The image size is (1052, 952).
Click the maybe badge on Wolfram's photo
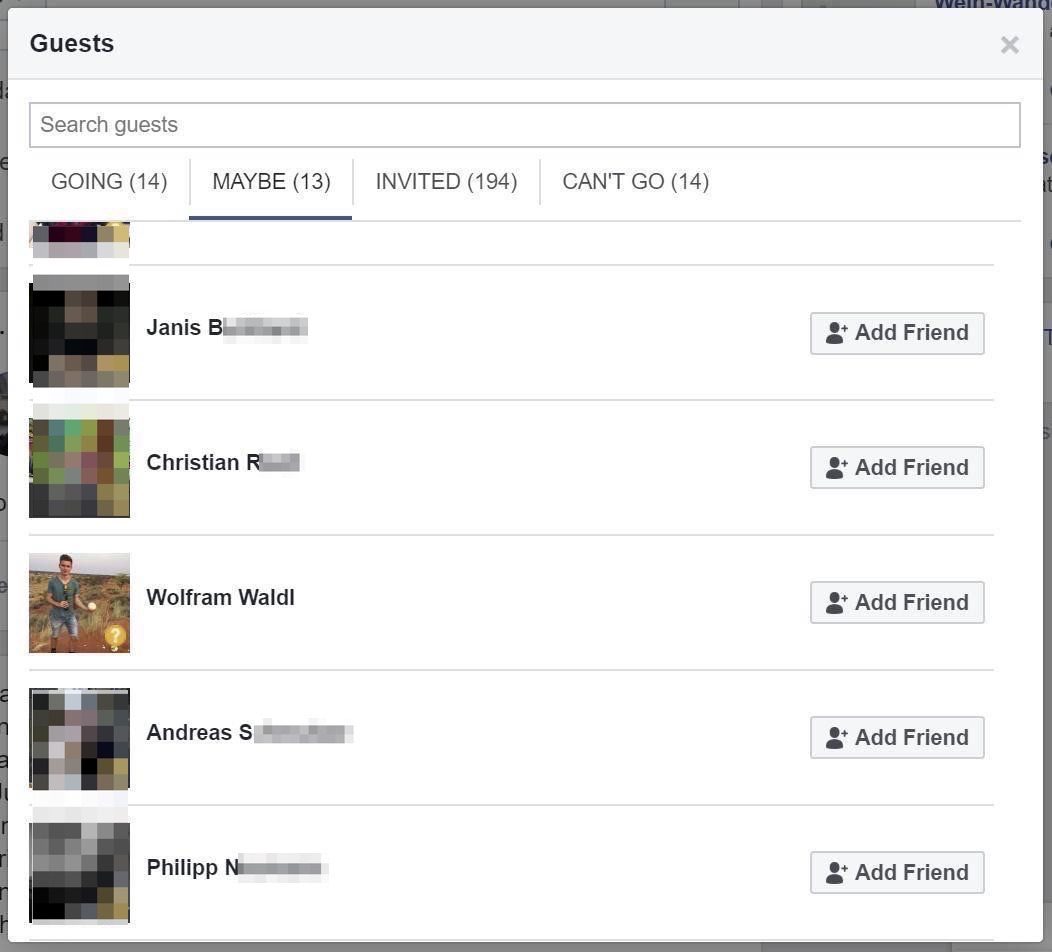click(115, 636)
